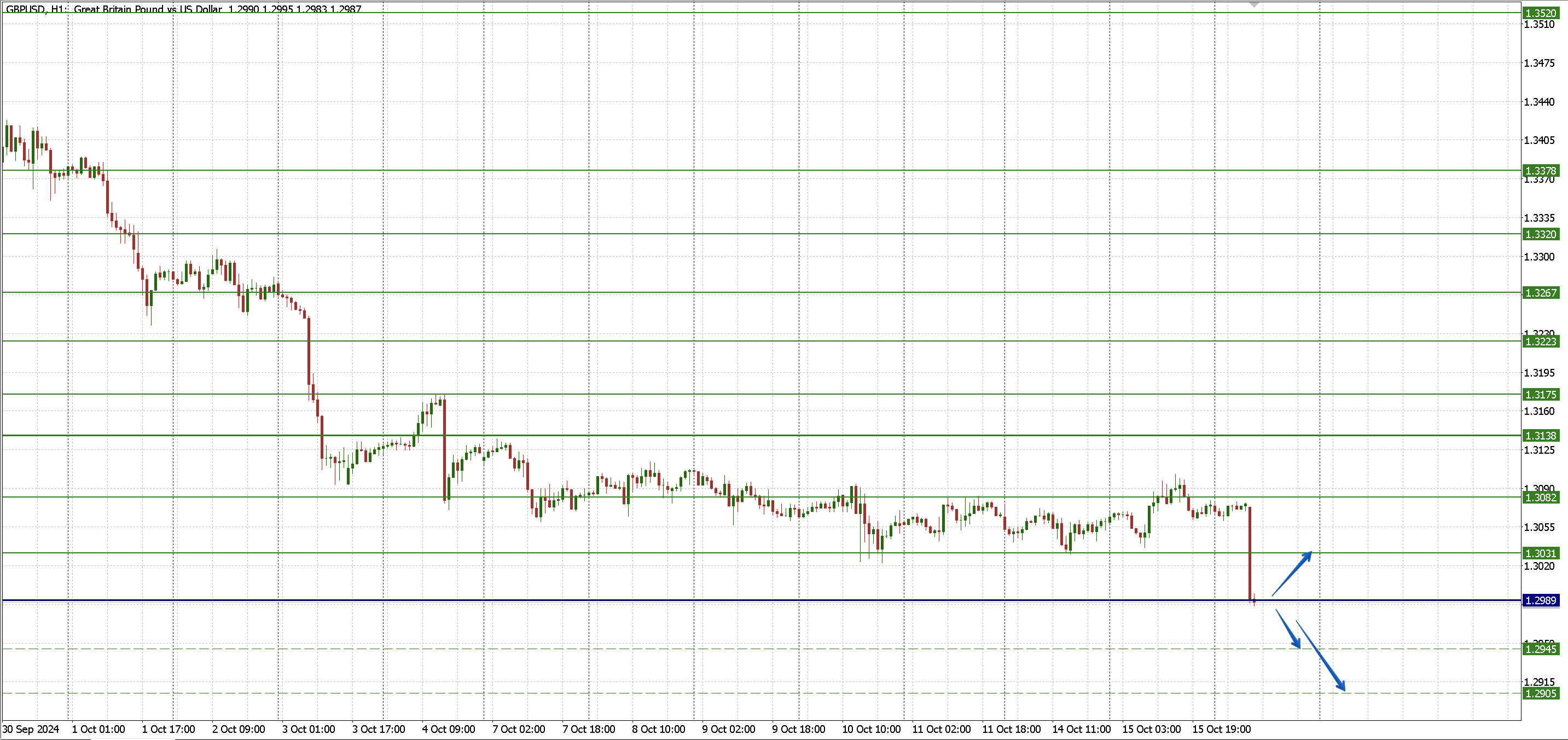This screenshot has height=740, width=1568.
Task: Click the 1.3440 price scale value
Action: pos(1540,102)
